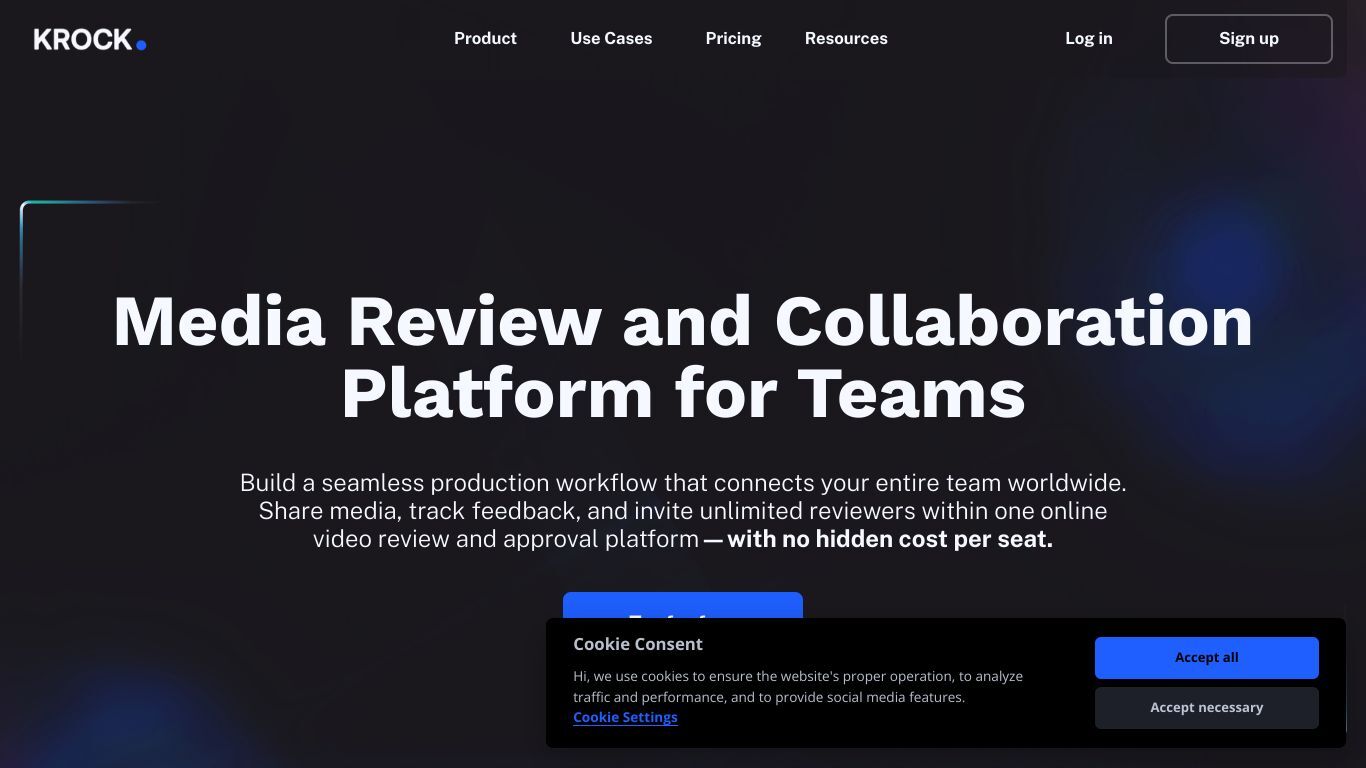
Task: Click the 'Cookie Consent' heading
Action: click(x=638, y=644)
